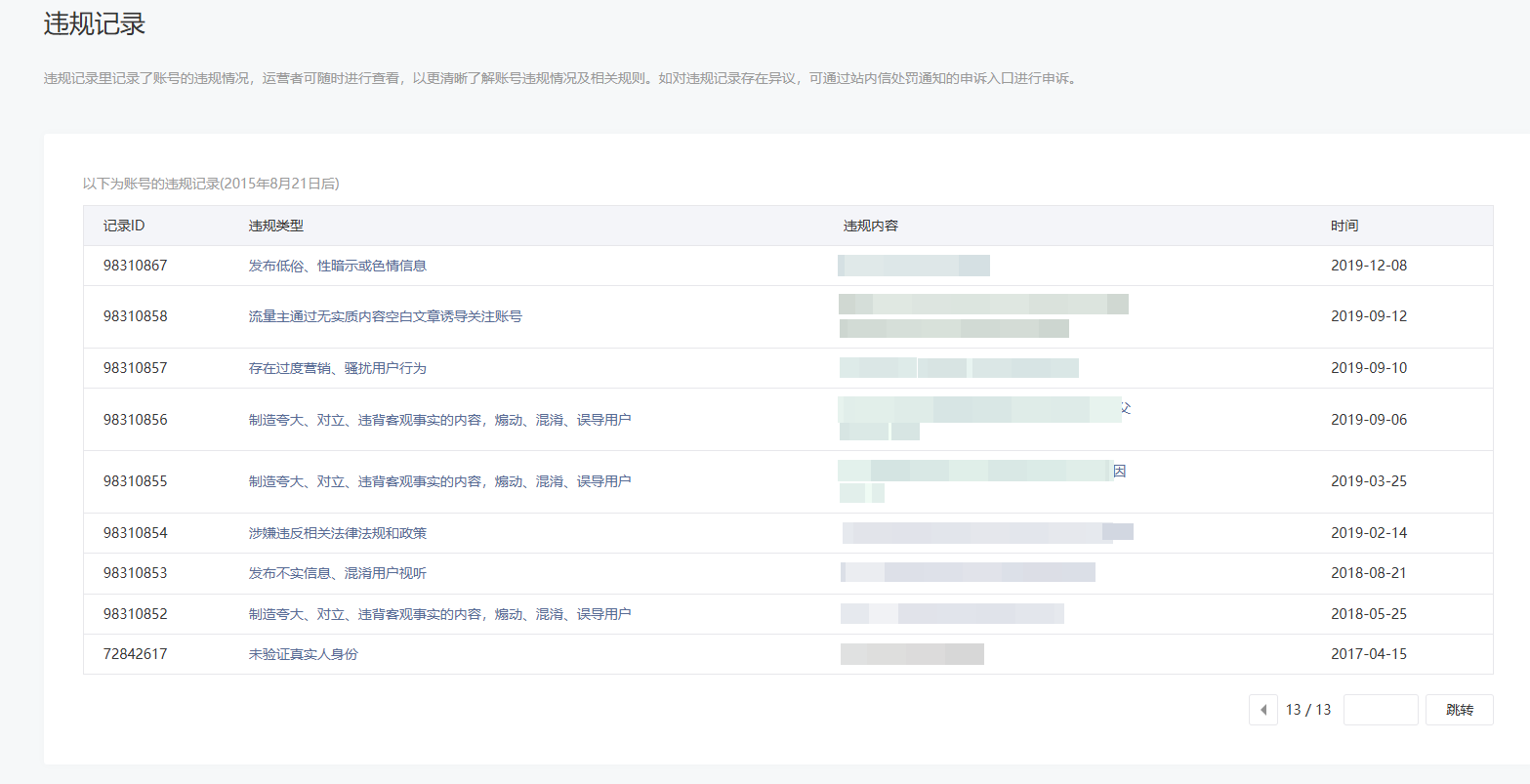Select record ID 72842617
This screenshot has width=1530, height=784.
pos(136,654)
